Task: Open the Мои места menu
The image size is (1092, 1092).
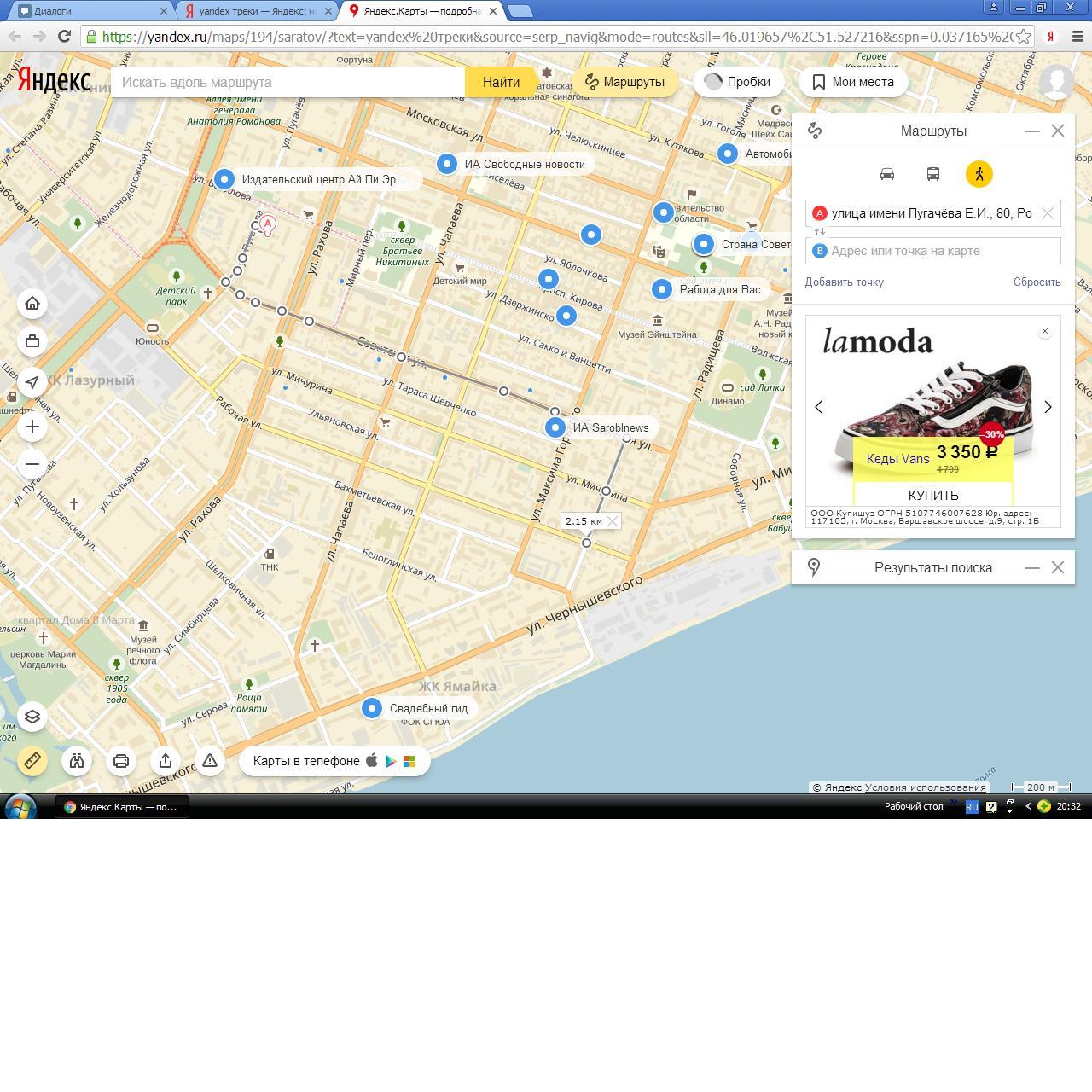Action: point(851,82)
